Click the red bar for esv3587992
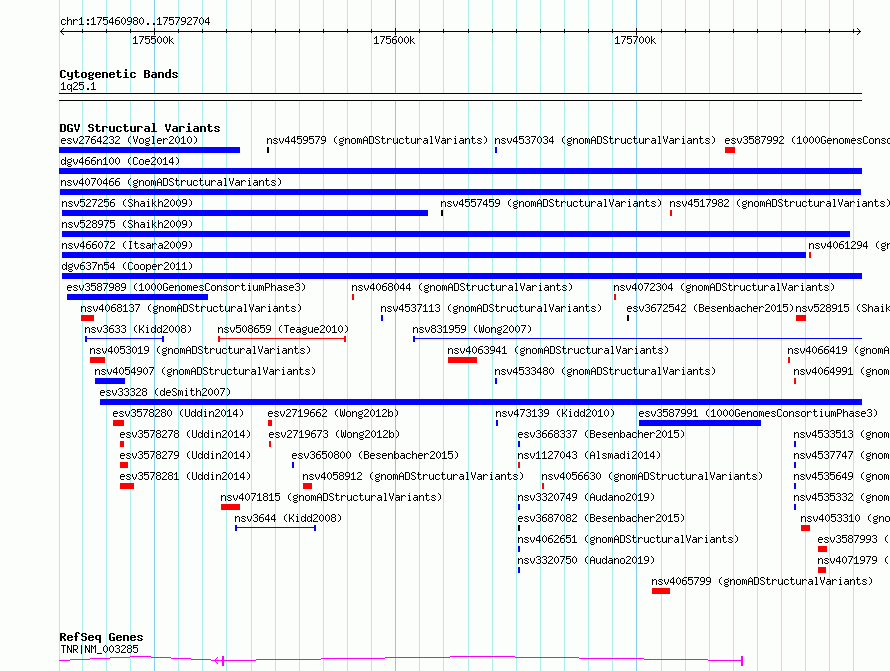 click(x=730, y=150)
